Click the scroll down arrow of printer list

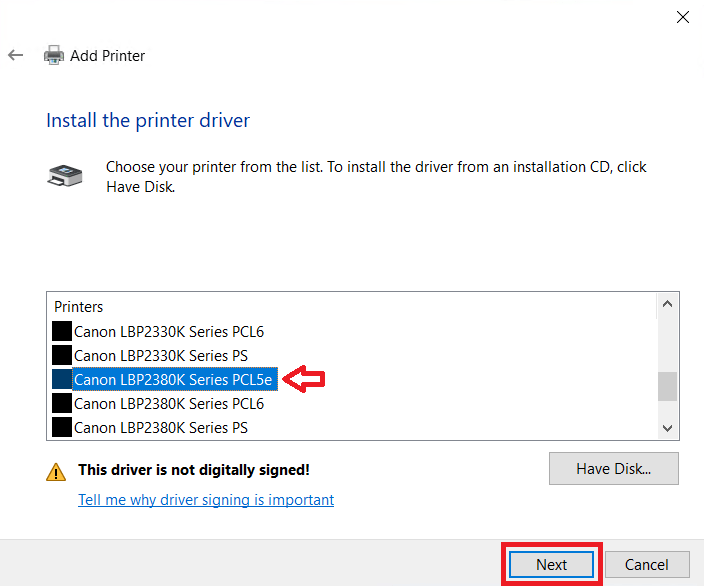[x=668, y=428]
